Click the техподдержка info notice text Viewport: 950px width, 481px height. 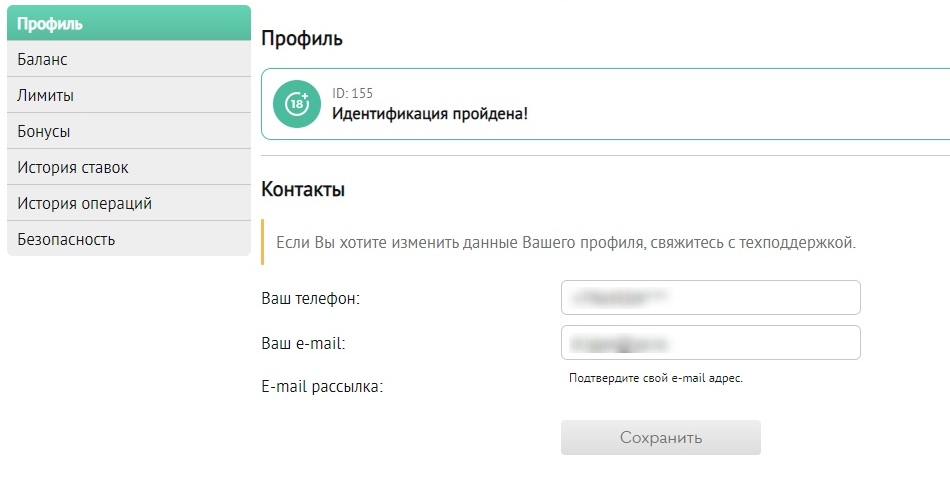tap(566, 243)
